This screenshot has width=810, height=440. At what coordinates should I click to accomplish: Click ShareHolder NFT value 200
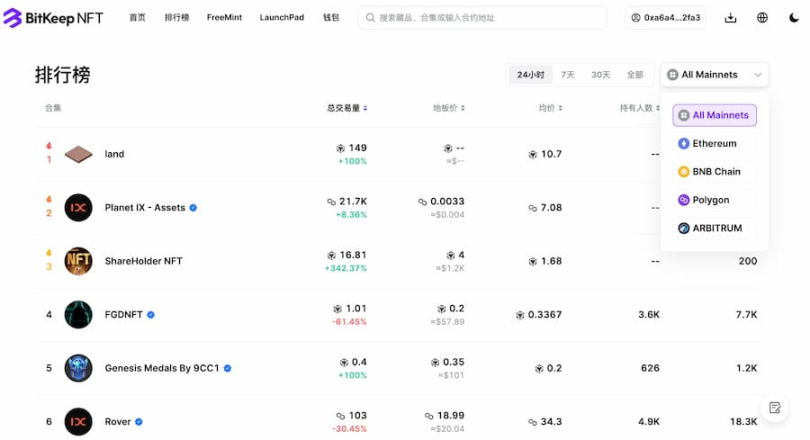click(747, 261)
